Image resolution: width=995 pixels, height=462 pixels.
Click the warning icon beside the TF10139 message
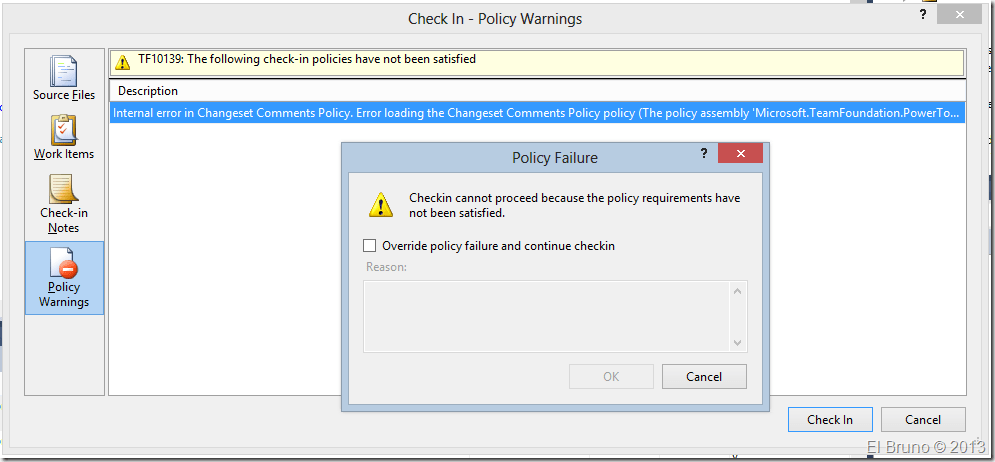[x=123, y=61]
